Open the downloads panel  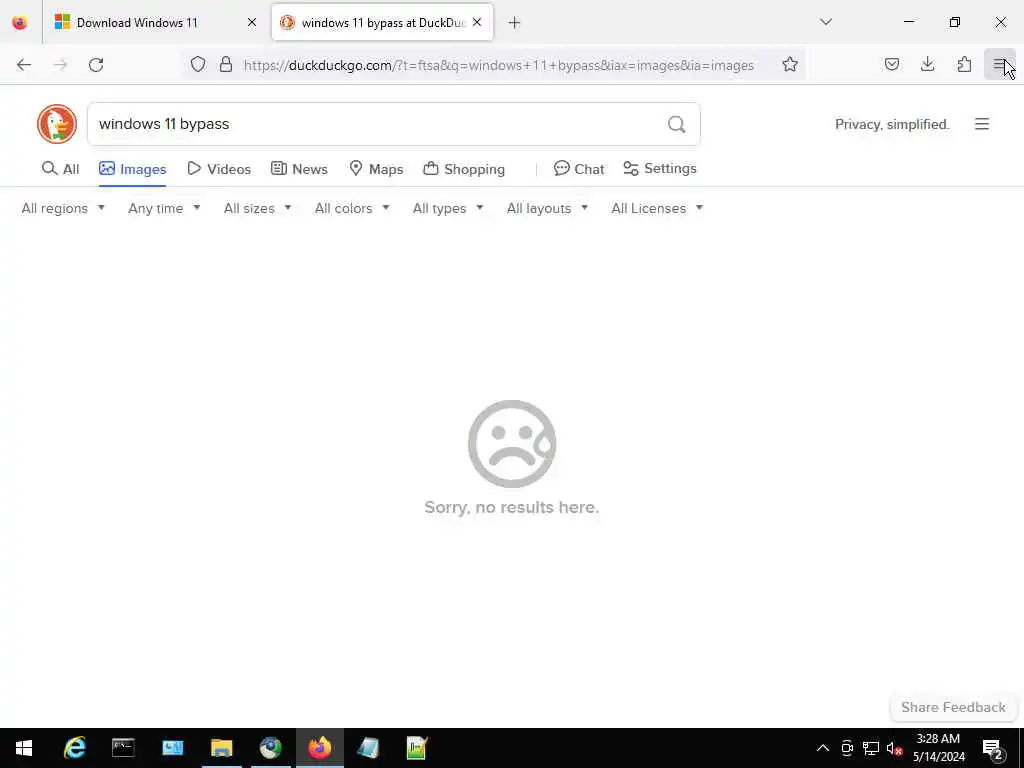point(927,64)
